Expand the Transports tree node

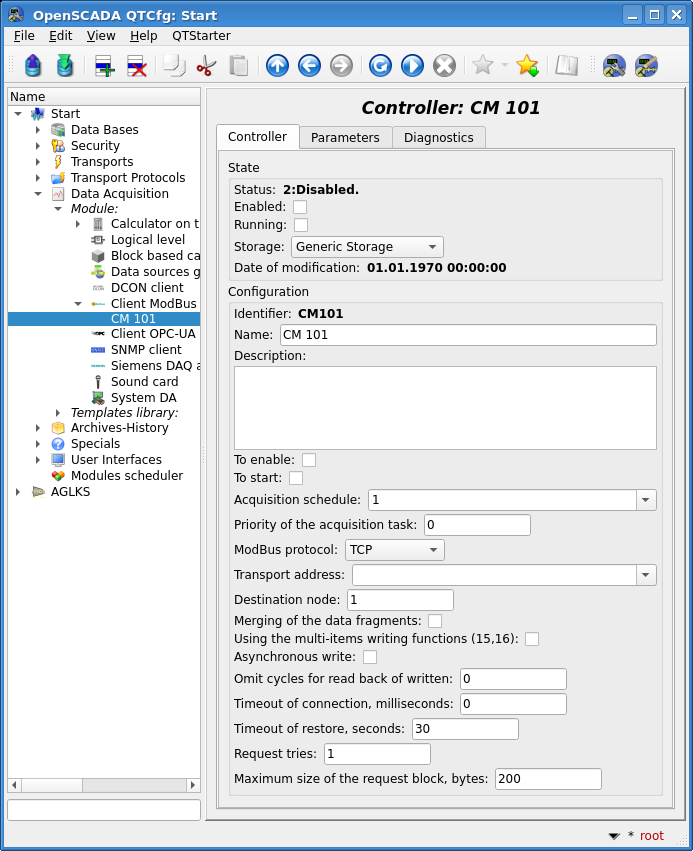(37, 162)
